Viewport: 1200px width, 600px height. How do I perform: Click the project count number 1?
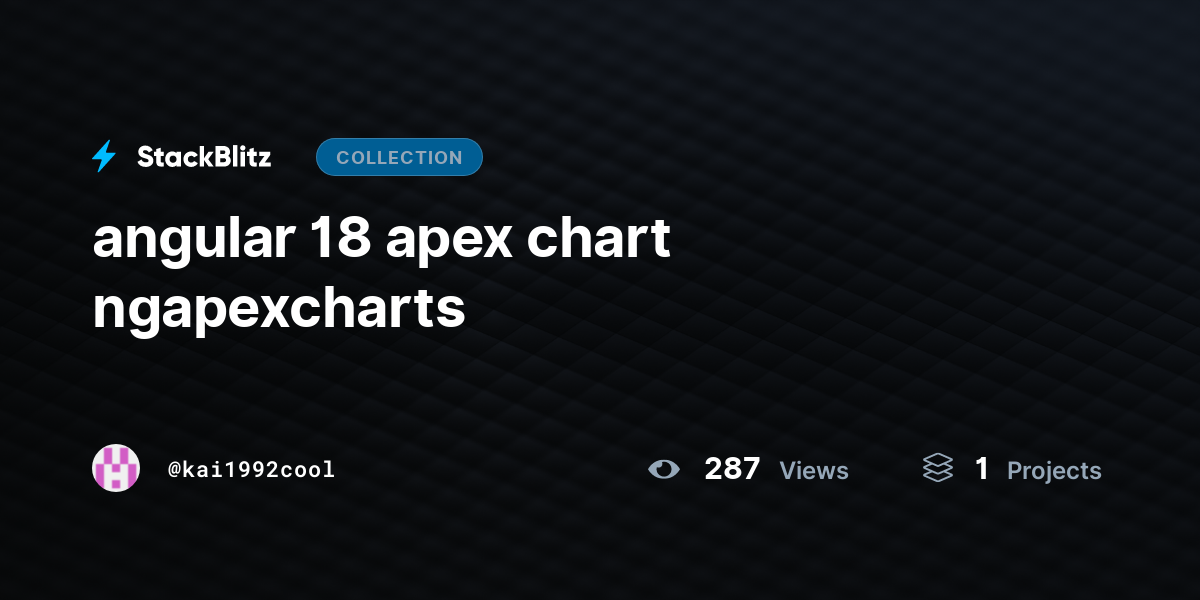982,469
